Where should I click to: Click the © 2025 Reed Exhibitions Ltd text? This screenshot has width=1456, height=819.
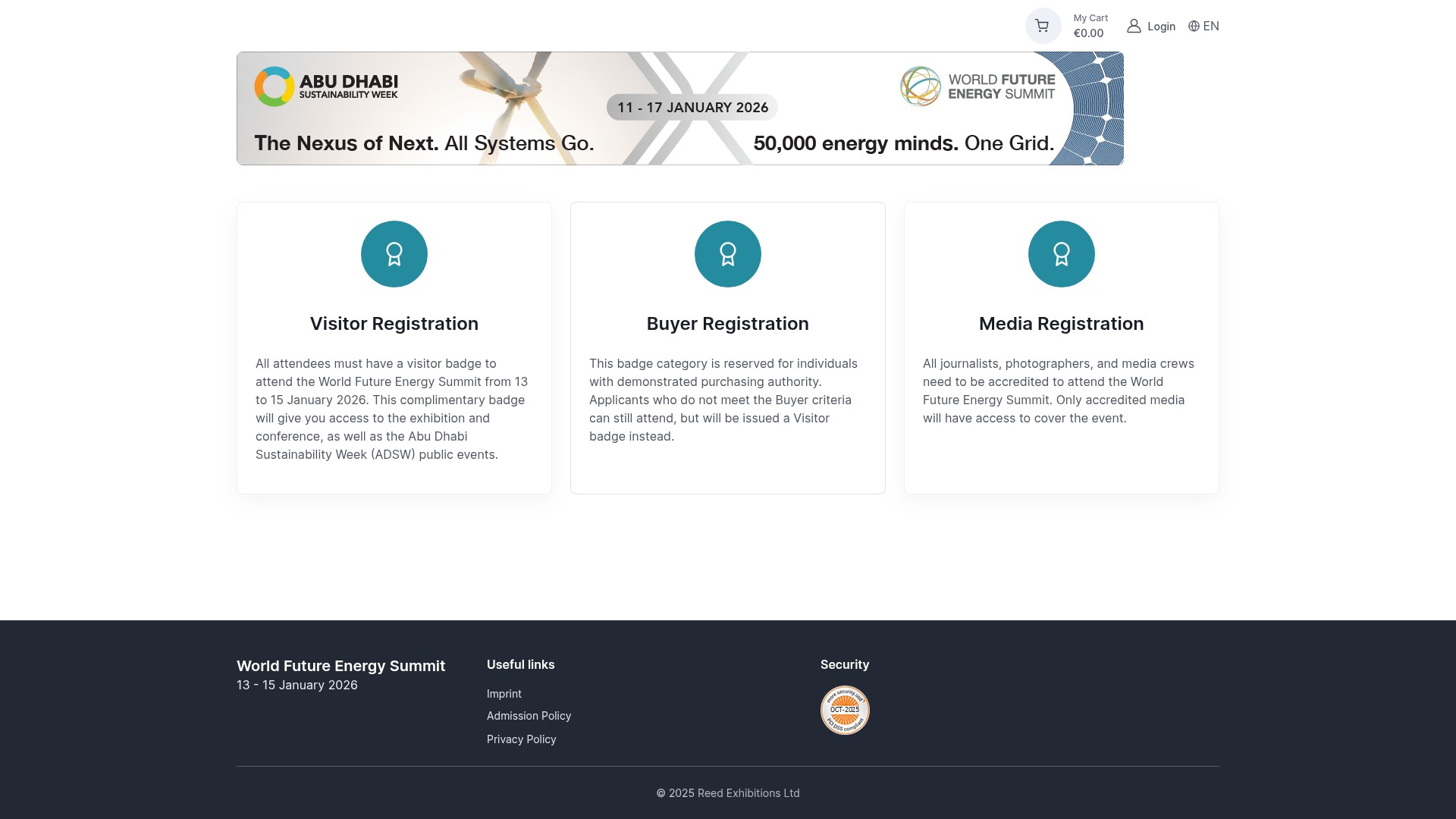[x=728, y=793]
